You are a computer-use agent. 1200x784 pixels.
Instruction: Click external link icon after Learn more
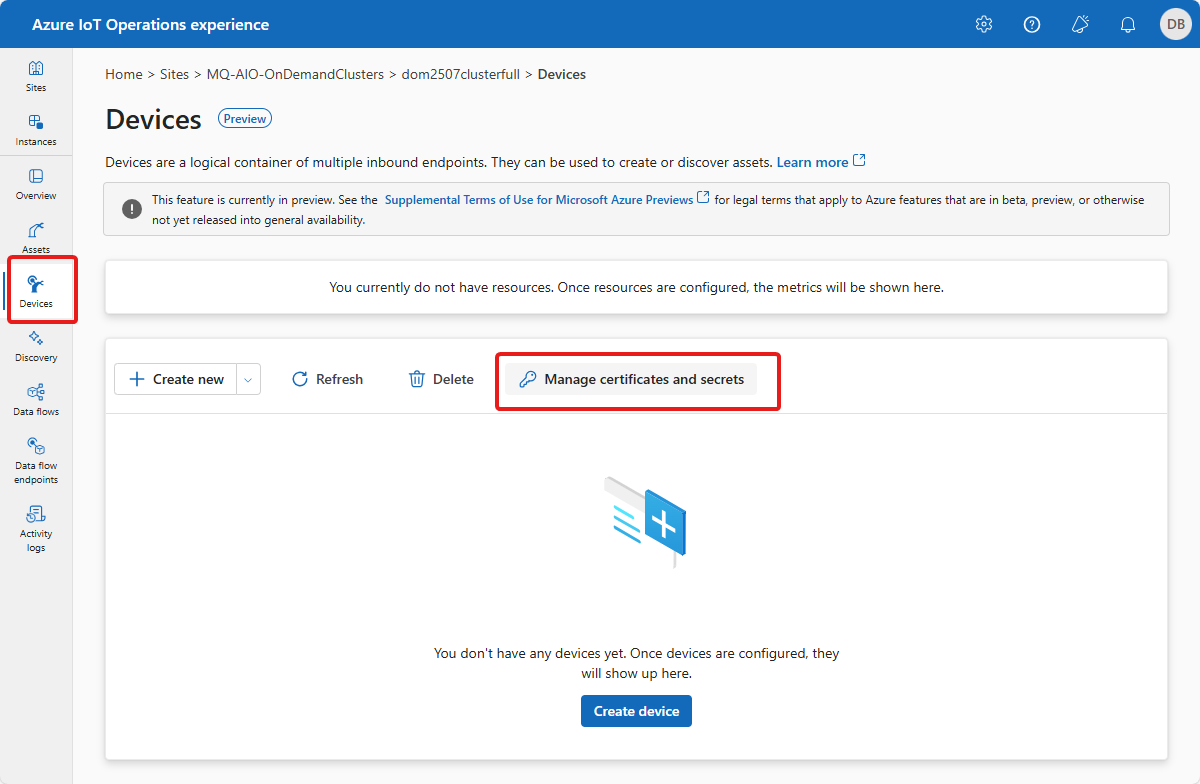pos(859,161)
